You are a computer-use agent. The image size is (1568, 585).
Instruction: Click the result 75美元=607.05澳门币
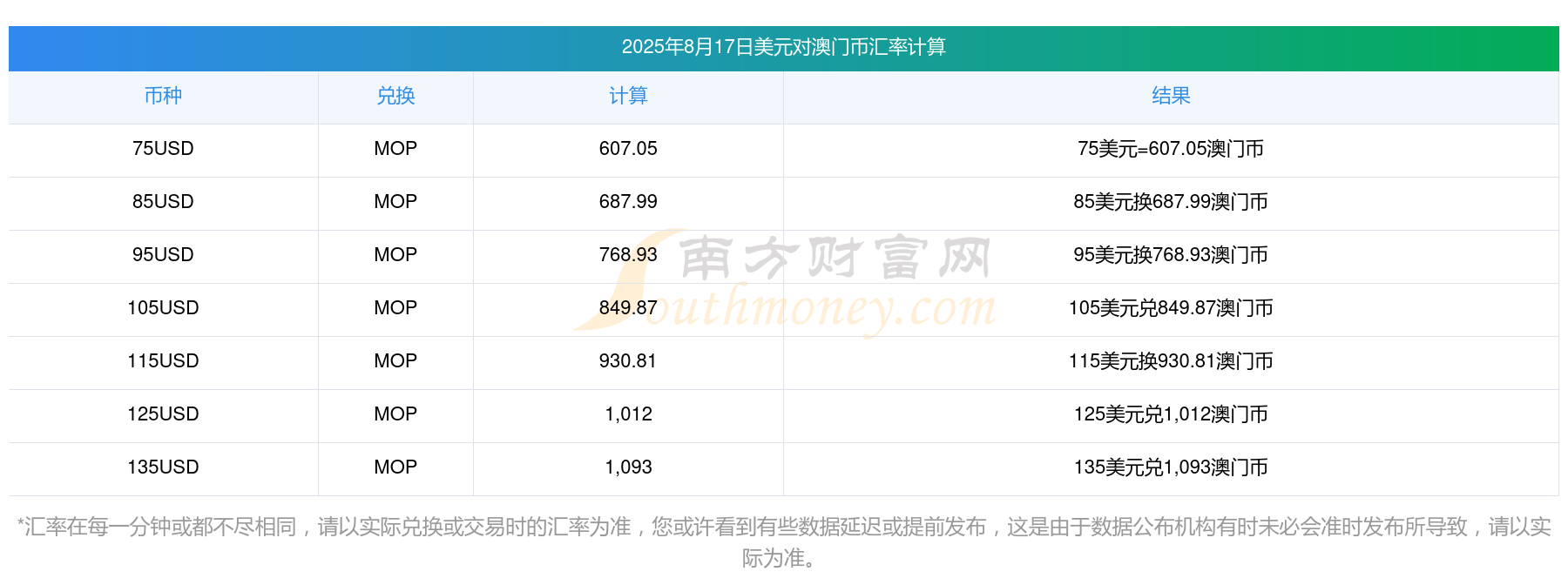pyautogui.click(x=1171, y=149)
